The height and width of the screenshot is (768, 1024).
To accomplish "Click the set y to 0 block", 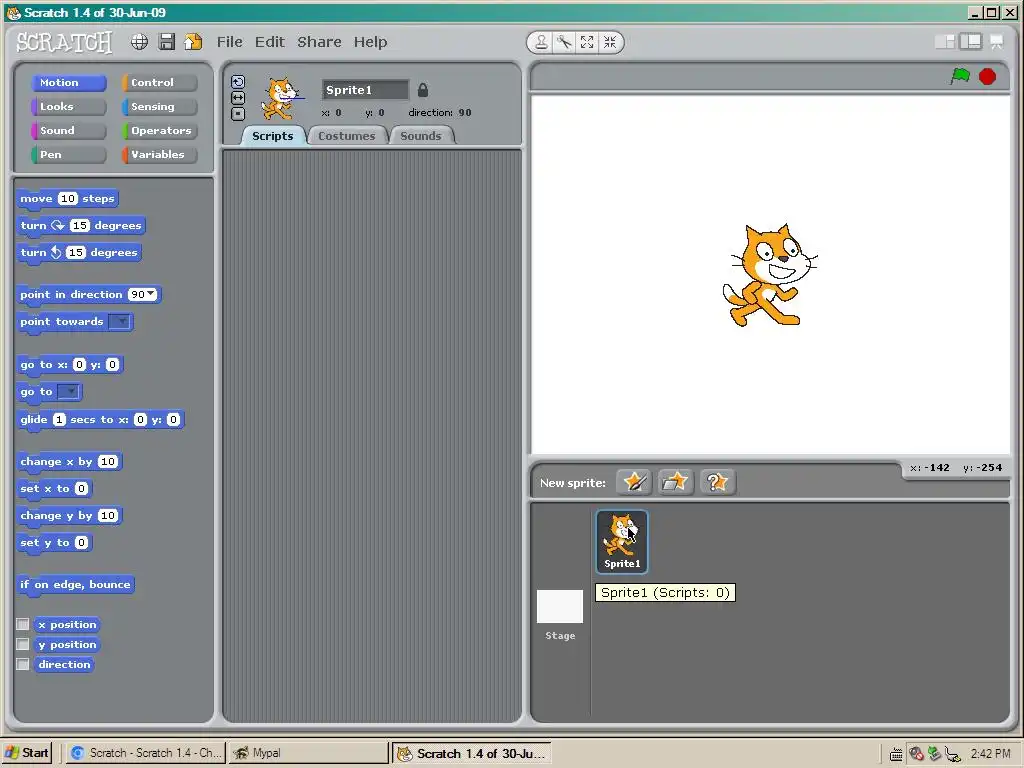I will pyautogui.click(x=54, y=543).
